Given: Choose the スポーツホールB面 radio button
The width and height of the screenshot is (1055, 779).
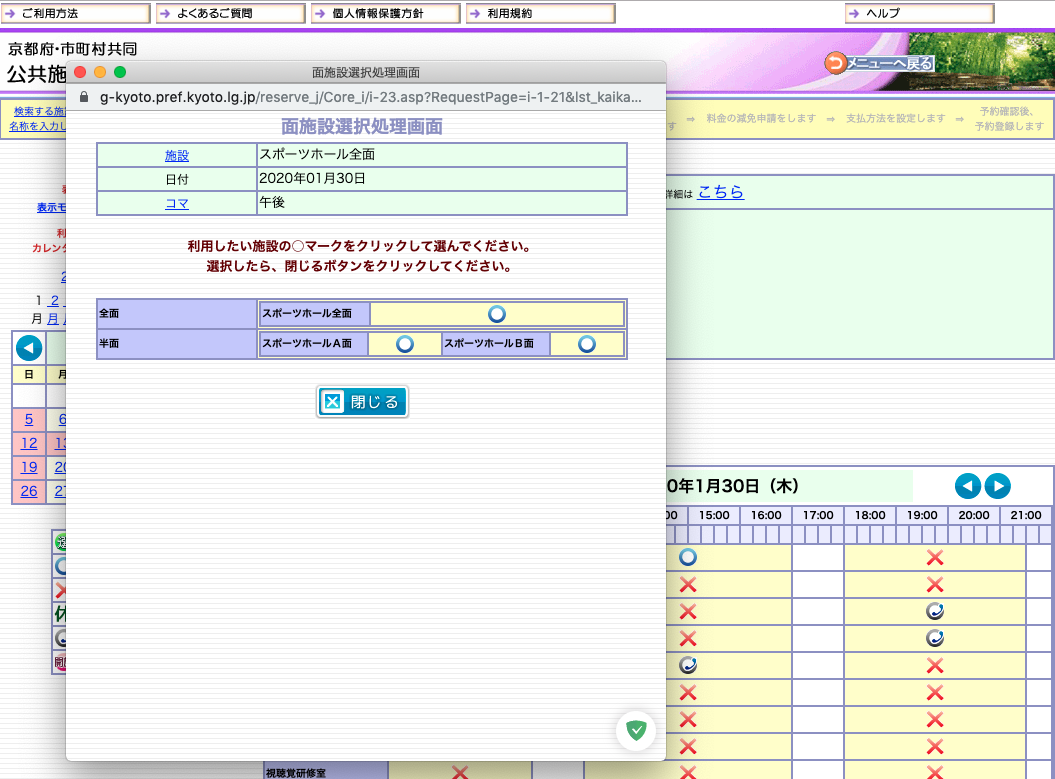Looking at the screenshot, I should coord(586,343).
